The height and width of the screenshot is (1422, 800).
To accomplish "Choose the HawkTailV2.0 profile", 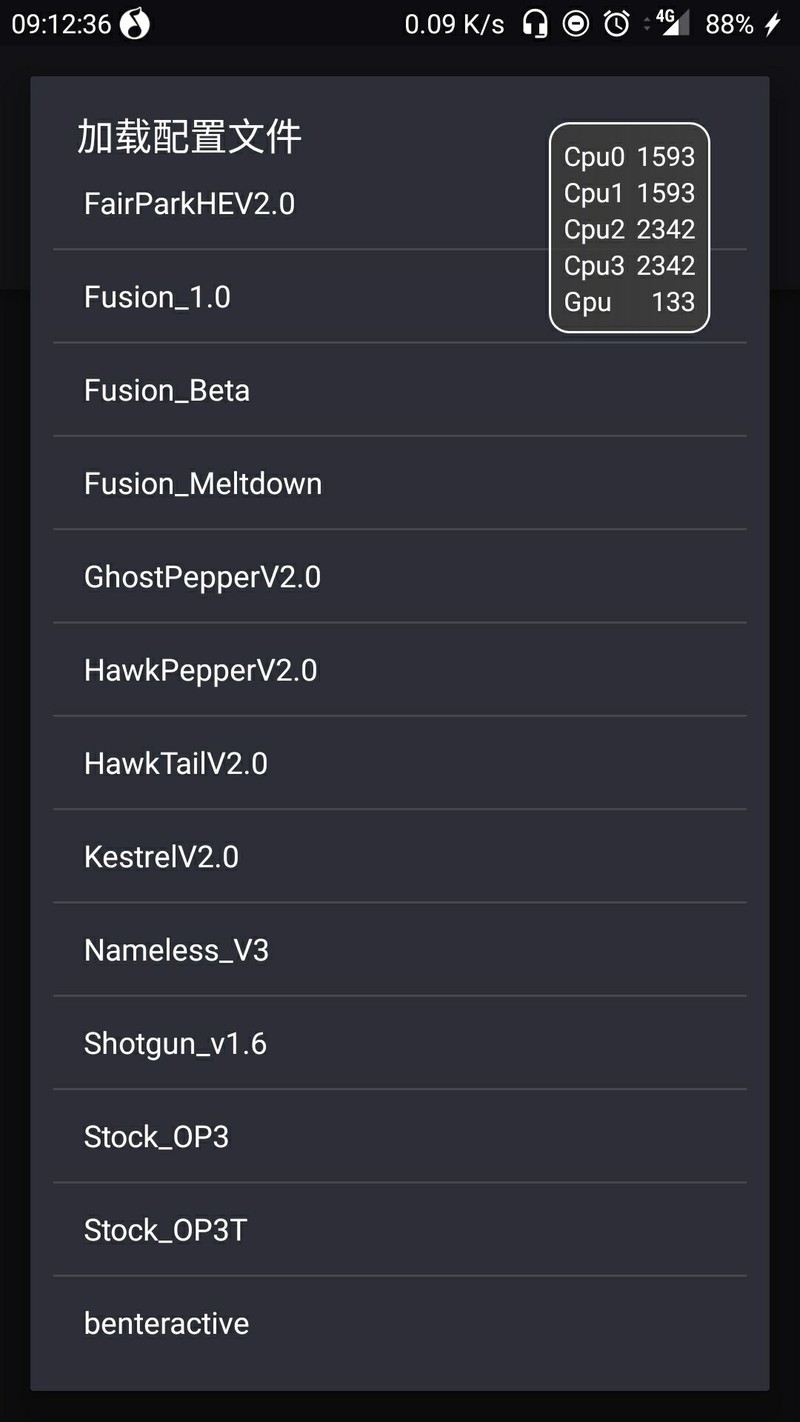I will [399, 763].
